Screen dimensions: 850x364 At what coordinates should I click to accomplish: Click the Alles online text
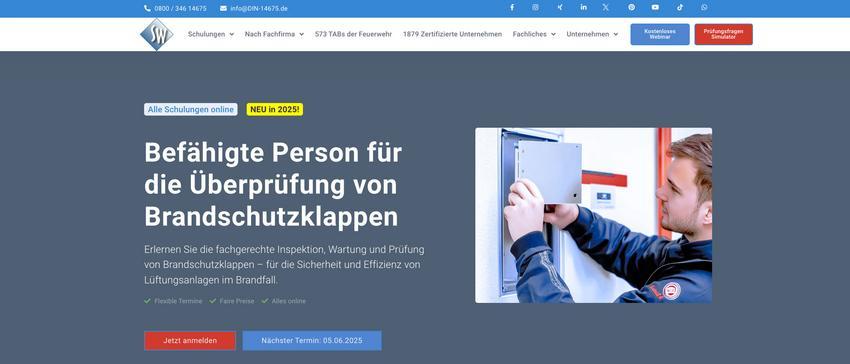289,301
